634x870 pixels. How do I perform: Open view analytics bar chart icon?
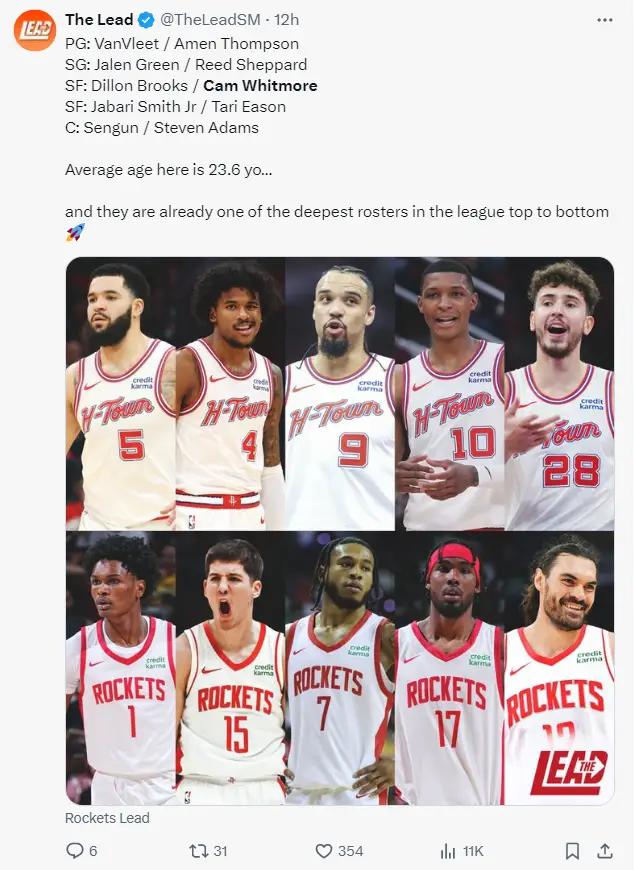pyautogui.click(x=447, y=851)
